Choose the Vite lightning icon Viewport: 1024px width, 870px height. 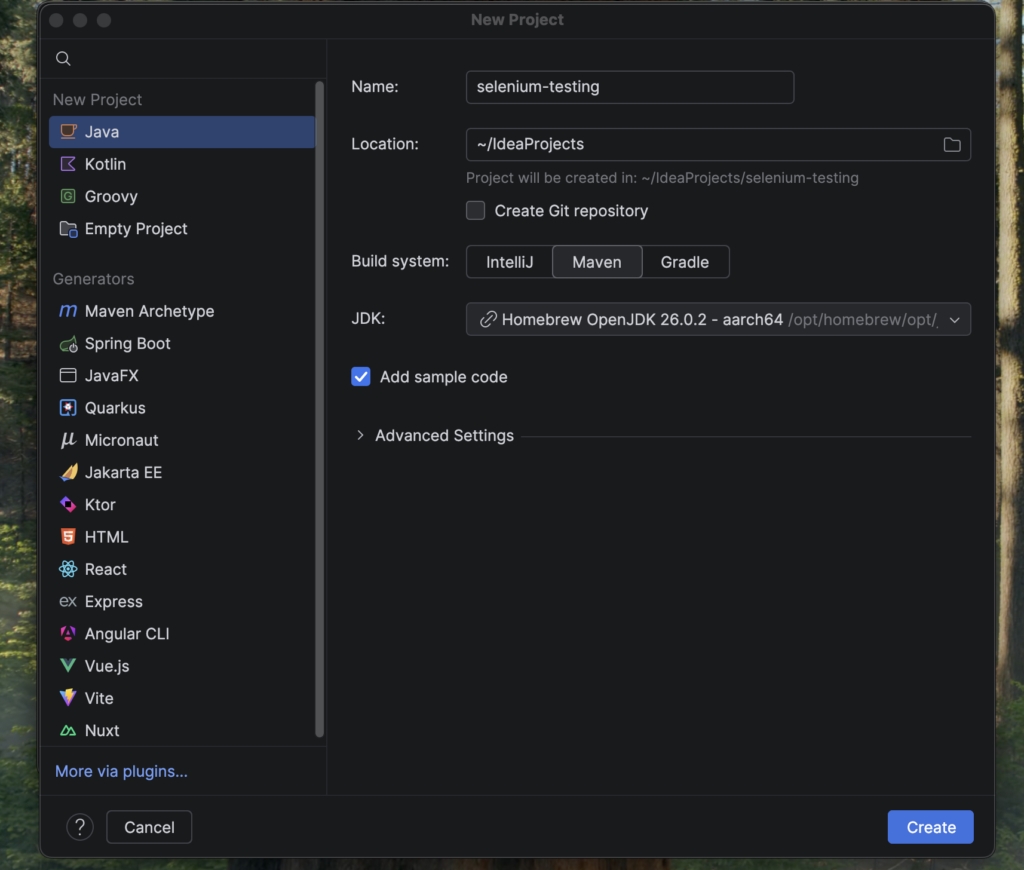tap(68, 698)
